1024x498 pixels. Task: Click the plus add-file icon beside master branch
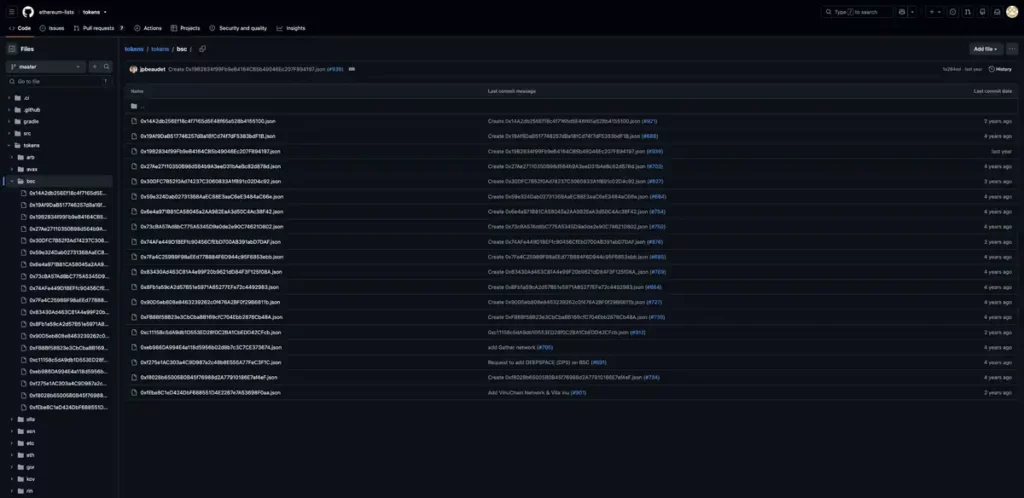tap(94, 67)
